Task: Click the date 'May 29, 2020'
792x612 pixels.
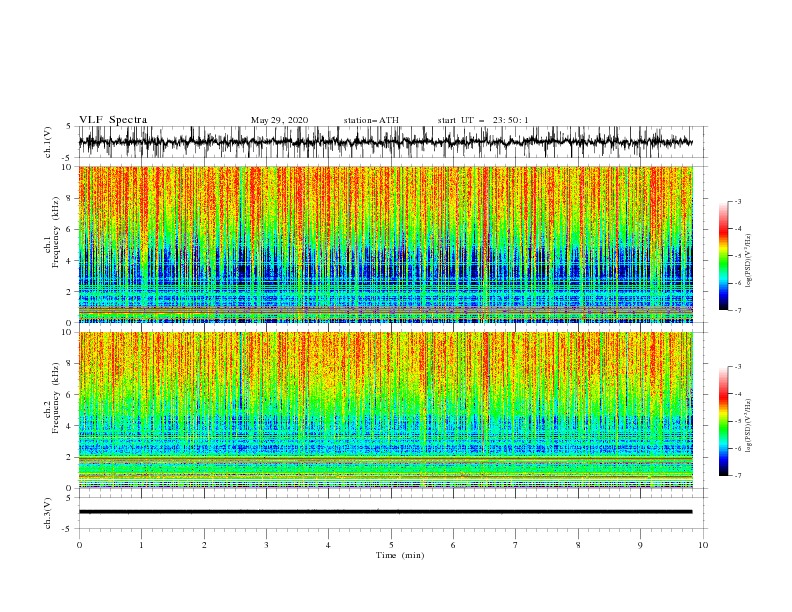Action: [x=279, y=120]
